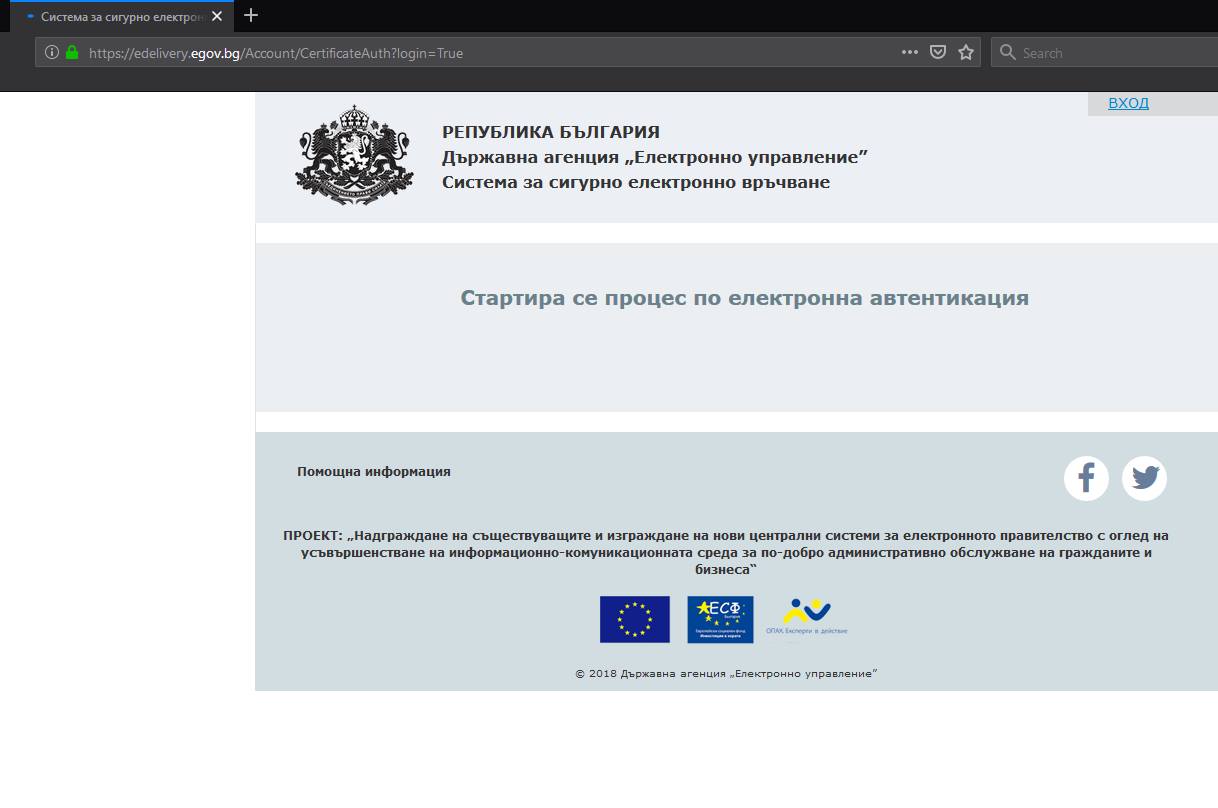Open the Pocket save icon in the address bar
1218x808 pixels.
coord(938,53)
